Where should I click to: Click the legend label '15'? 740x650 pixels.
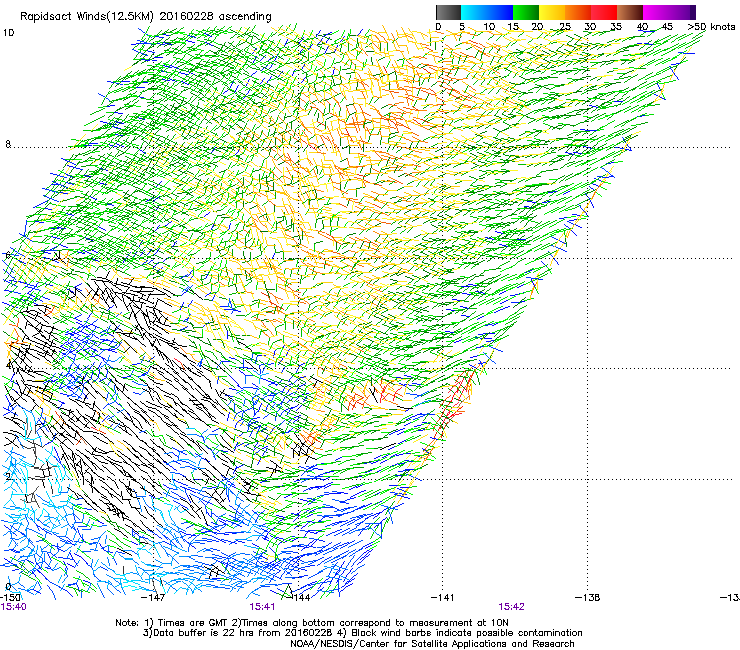tap(513, 27)
